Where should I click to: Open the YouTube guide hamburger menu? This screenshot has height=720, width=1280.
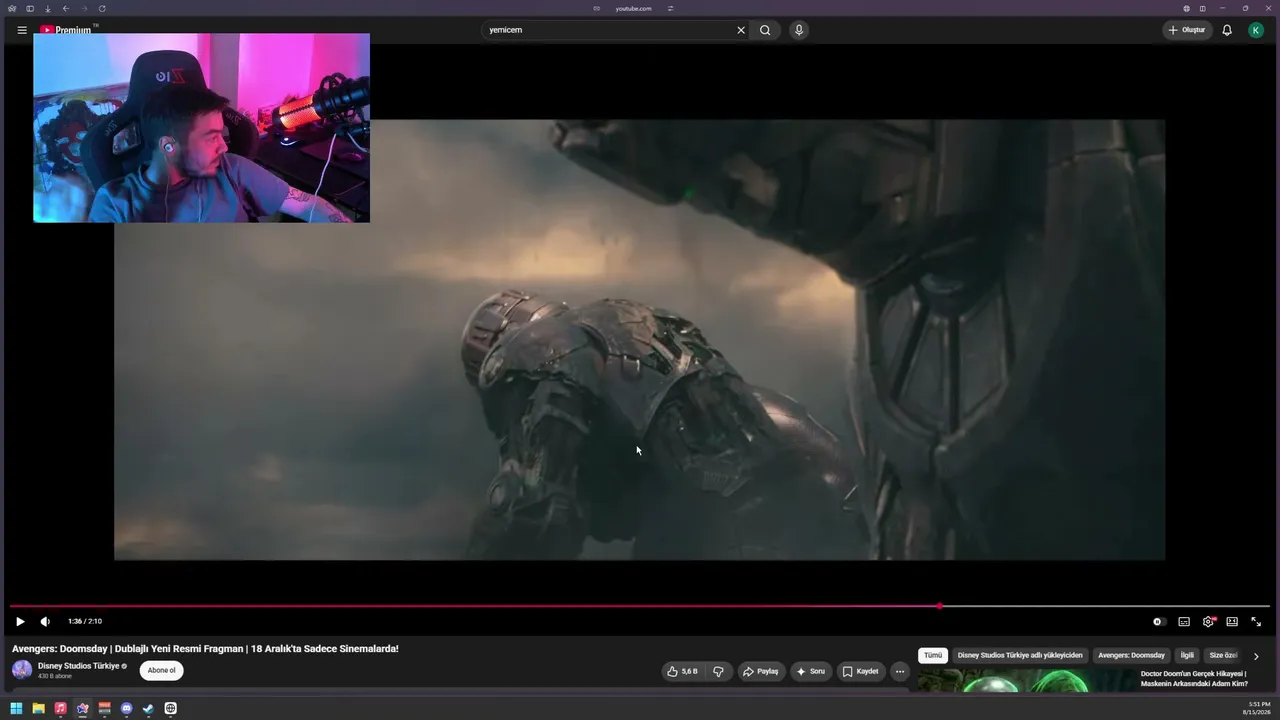pyautogui.click(x=22, y=30)
